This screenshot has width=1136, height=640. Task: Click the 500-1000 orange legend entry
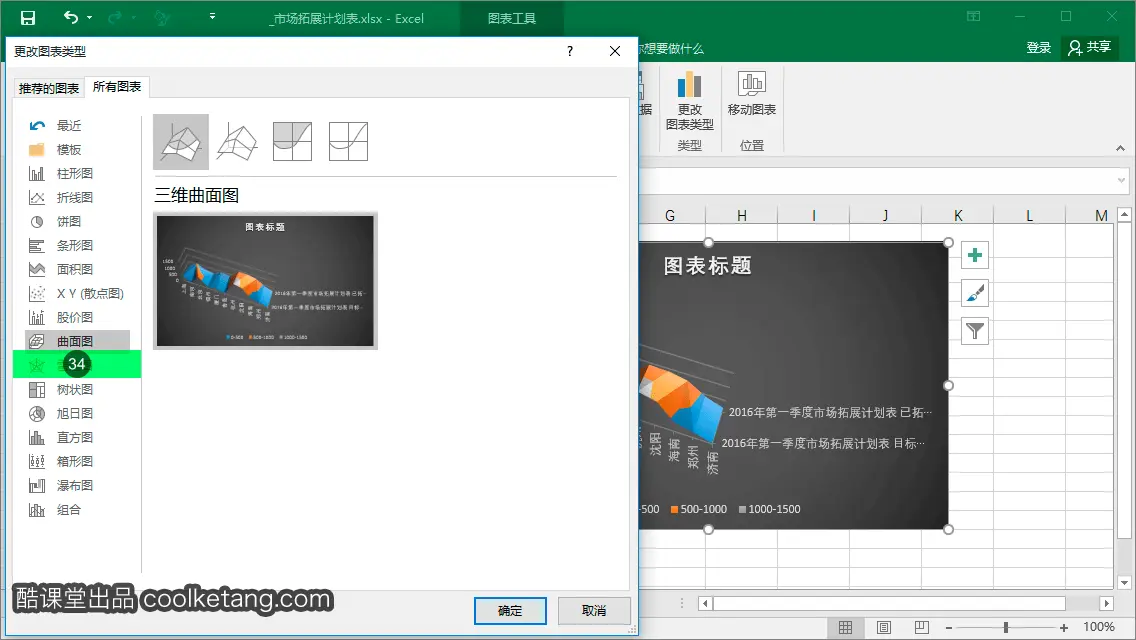click(698, 509)
